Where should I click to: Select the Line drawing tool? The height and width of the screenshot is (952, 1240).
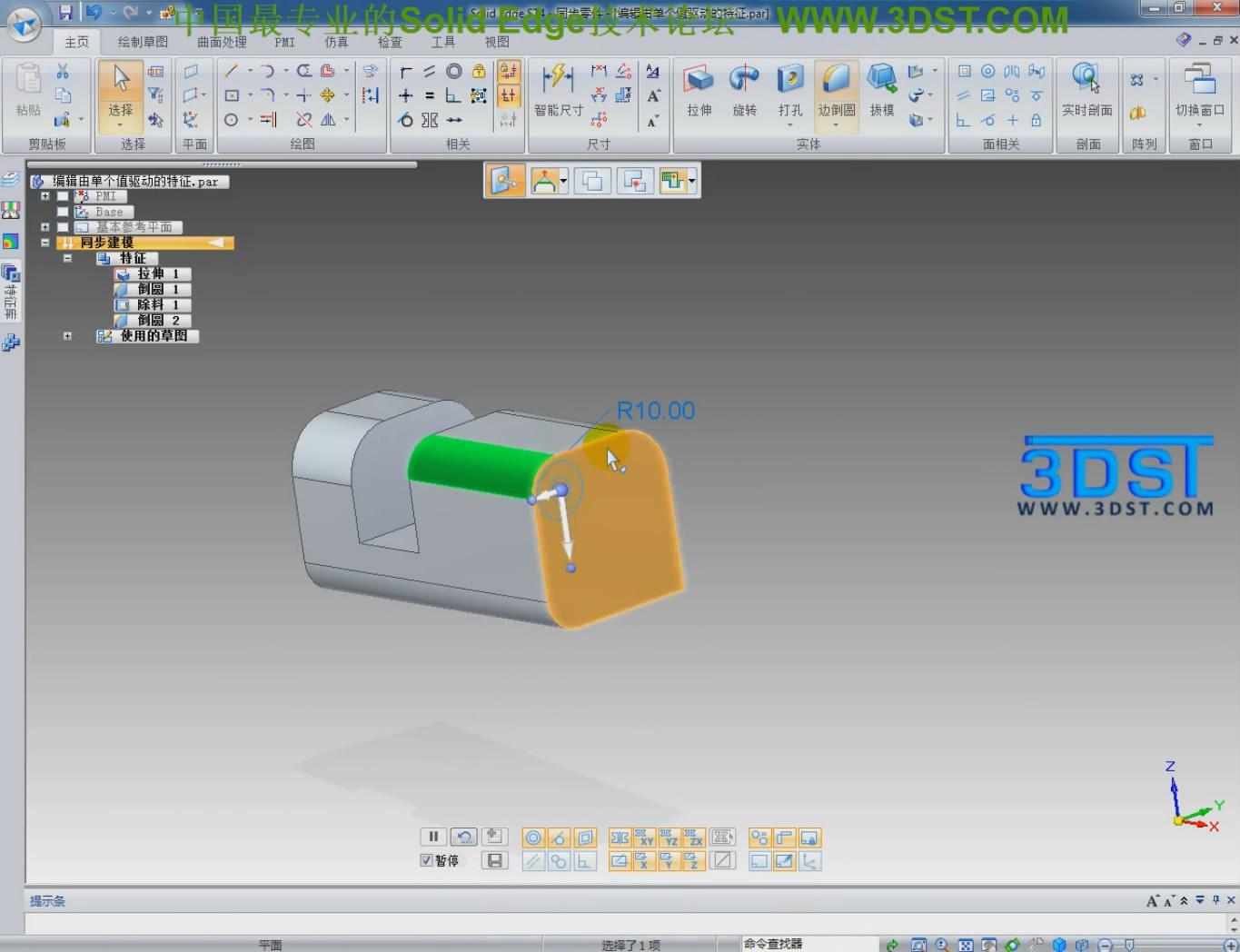[232, 71]
